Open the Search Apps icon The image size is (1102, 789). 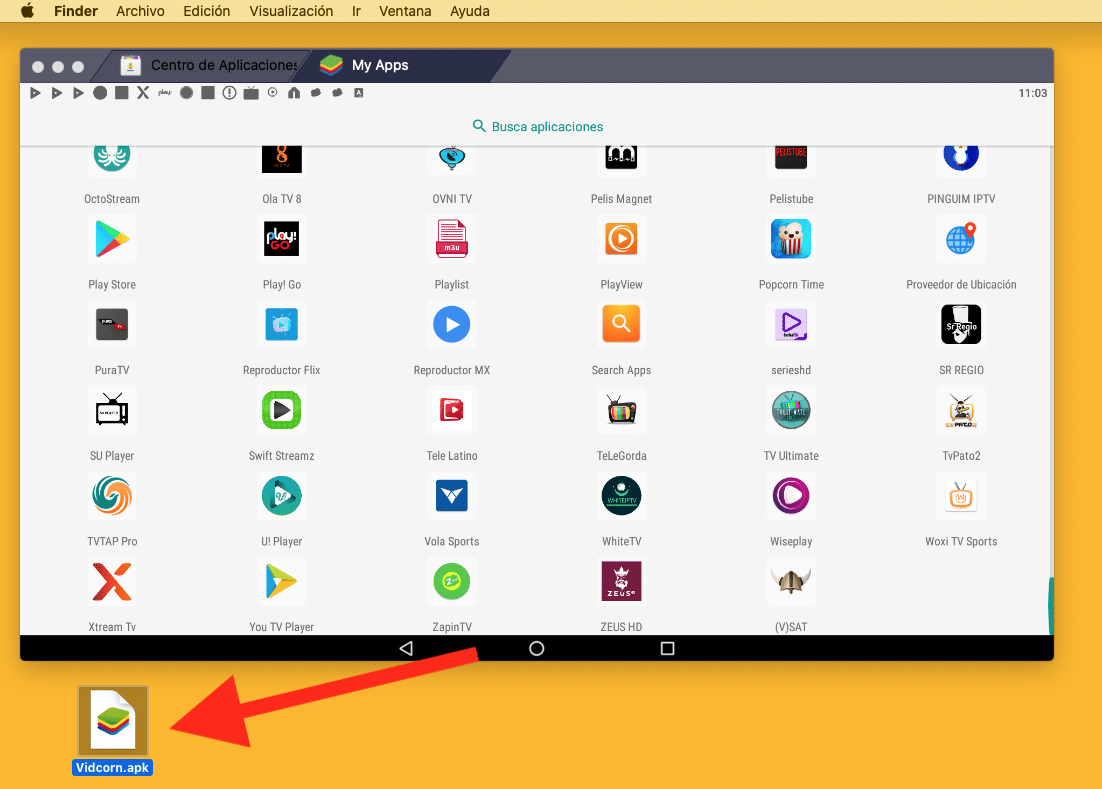coord(621,324)
